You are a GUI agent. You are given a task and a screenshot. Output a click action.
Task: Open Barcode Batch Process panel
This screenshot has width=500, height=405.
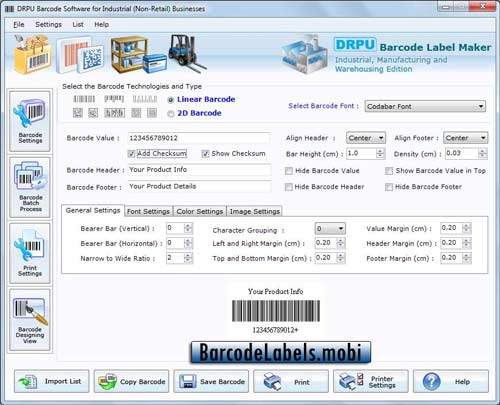point(30,187)
